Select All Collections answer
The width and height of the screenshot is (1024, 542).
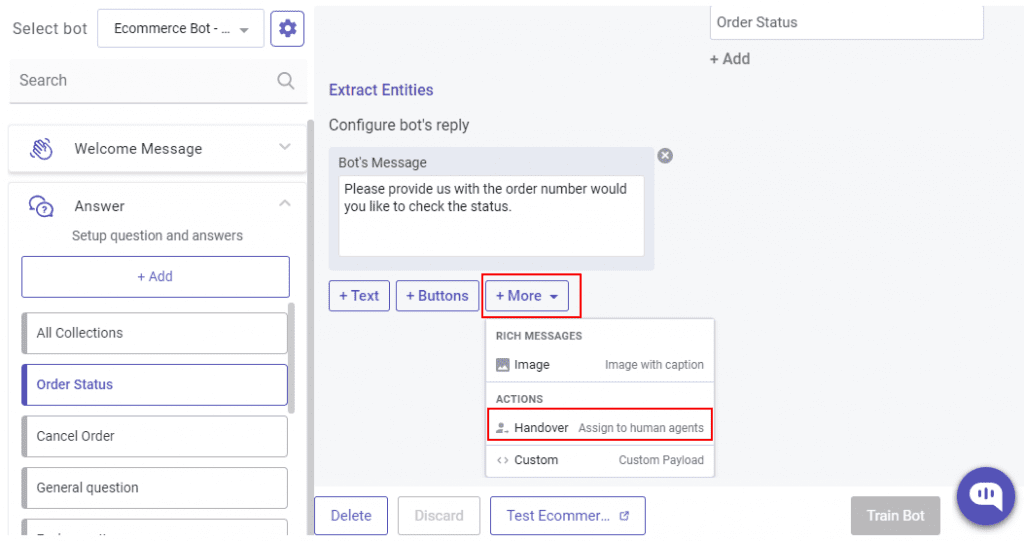[155, 333]
